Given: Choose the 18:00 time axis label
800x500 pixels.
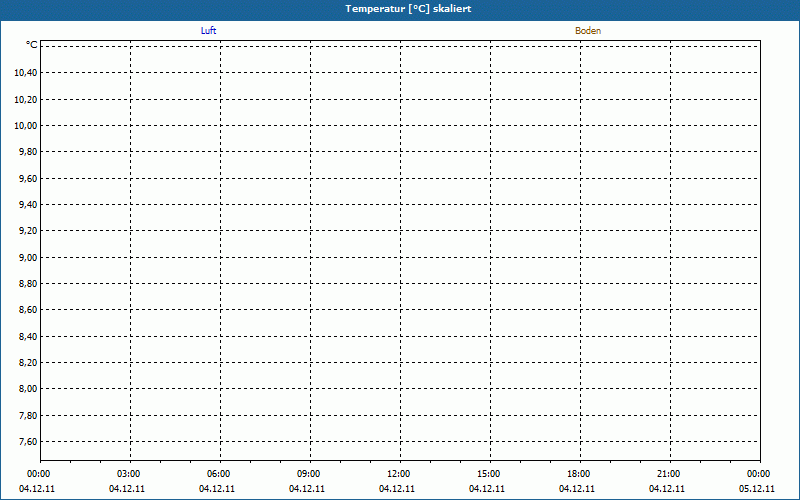Looking at the screenshot, I should (x=579, y=474).
